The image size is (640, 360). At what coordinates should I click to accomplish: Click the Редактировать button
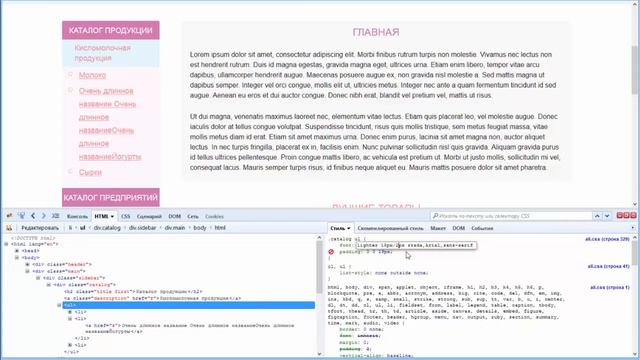tap(40, 228)
